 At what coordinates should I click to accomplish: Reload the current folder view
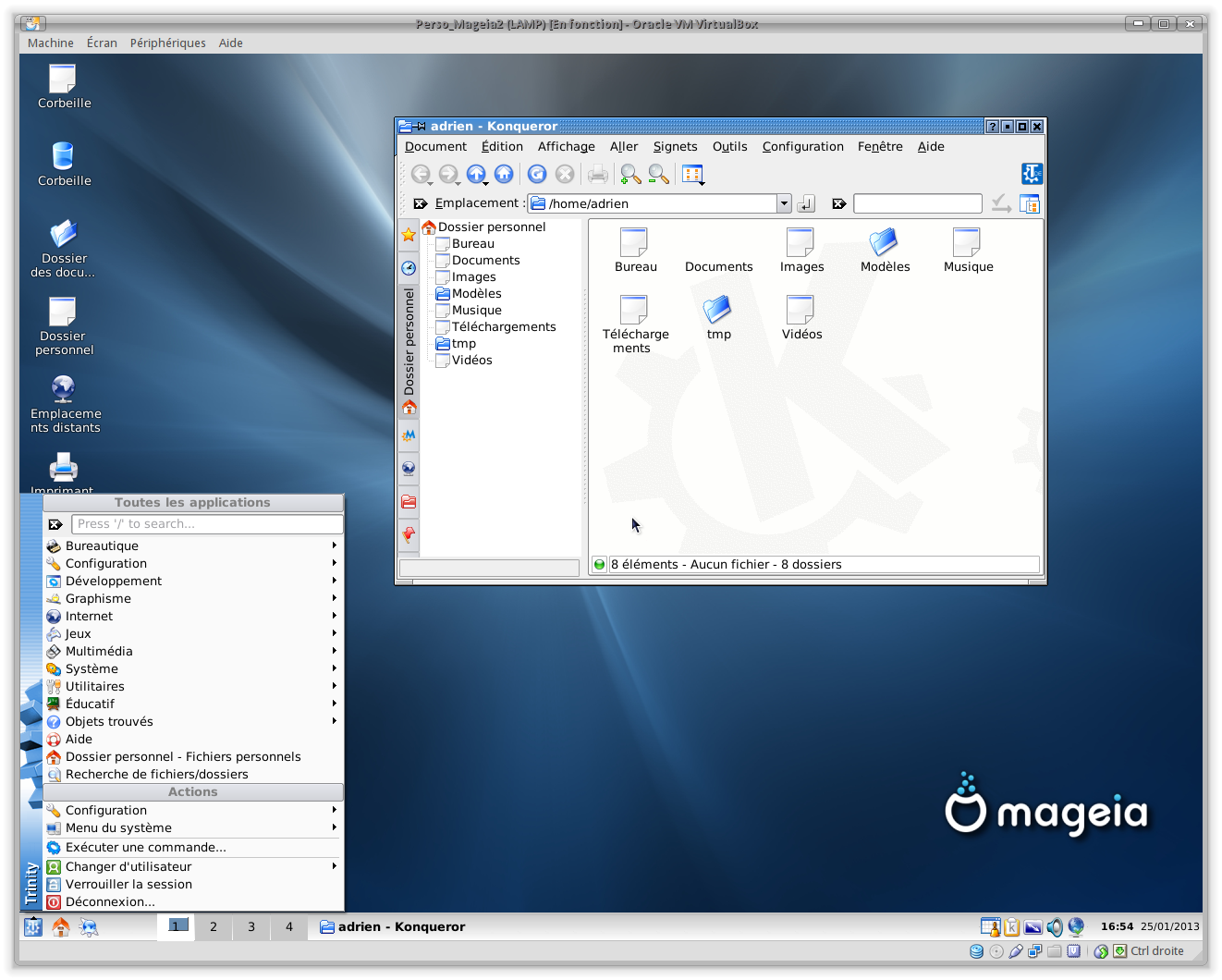tap(537, 174)
